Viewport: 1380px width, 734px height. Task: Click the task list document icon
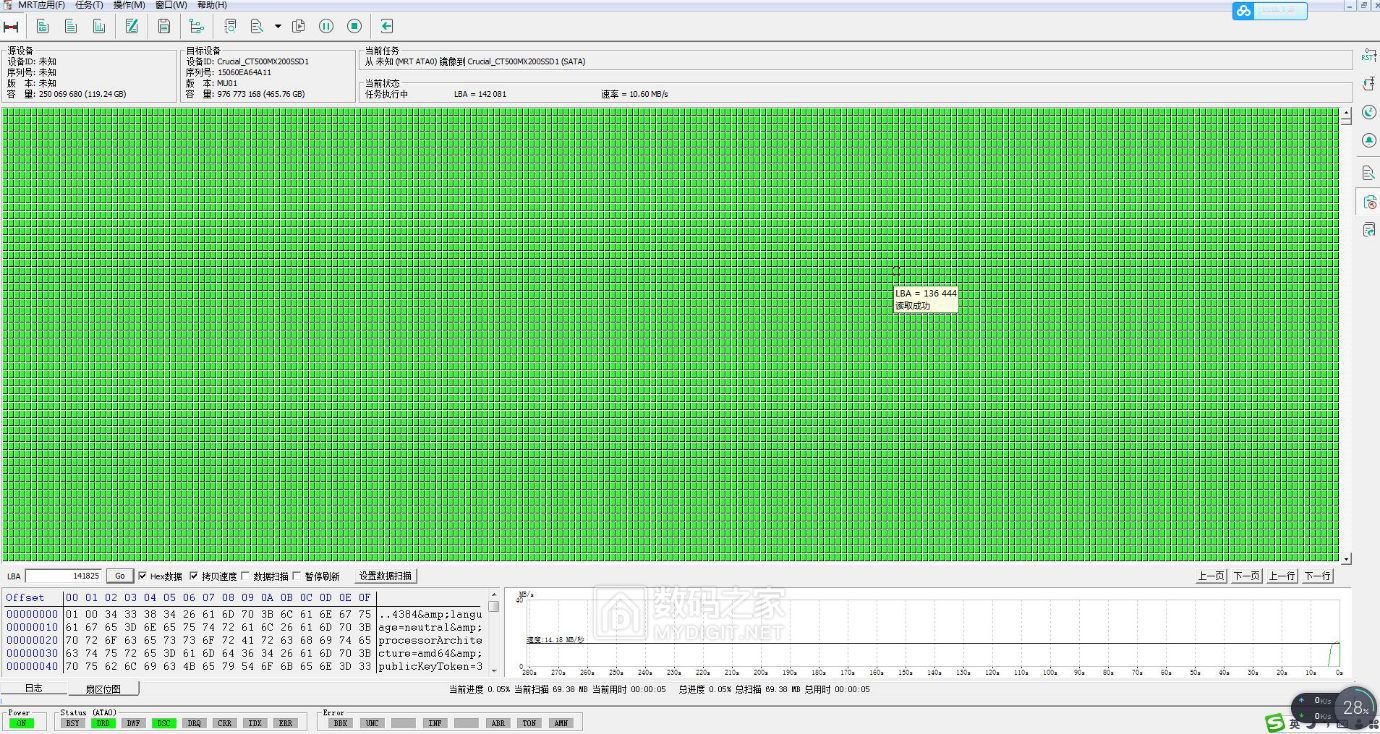click(x=257, y=26)
